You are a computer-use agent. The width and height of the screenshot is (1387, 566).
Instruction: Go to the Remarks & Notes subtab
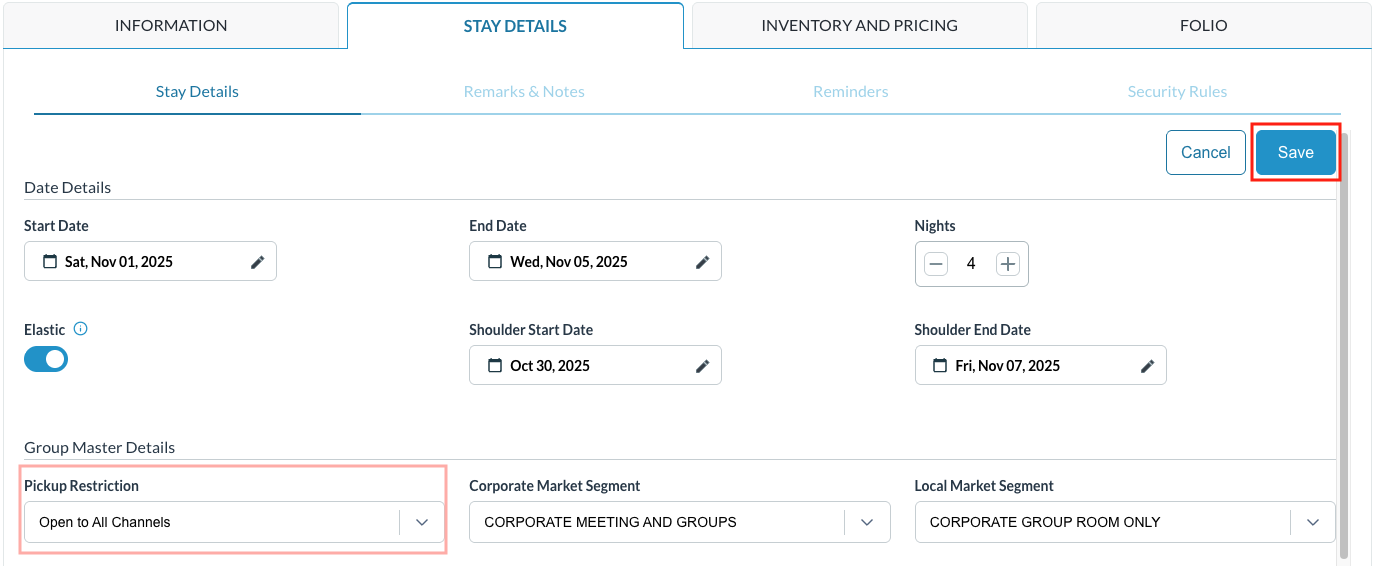[524, 92]
